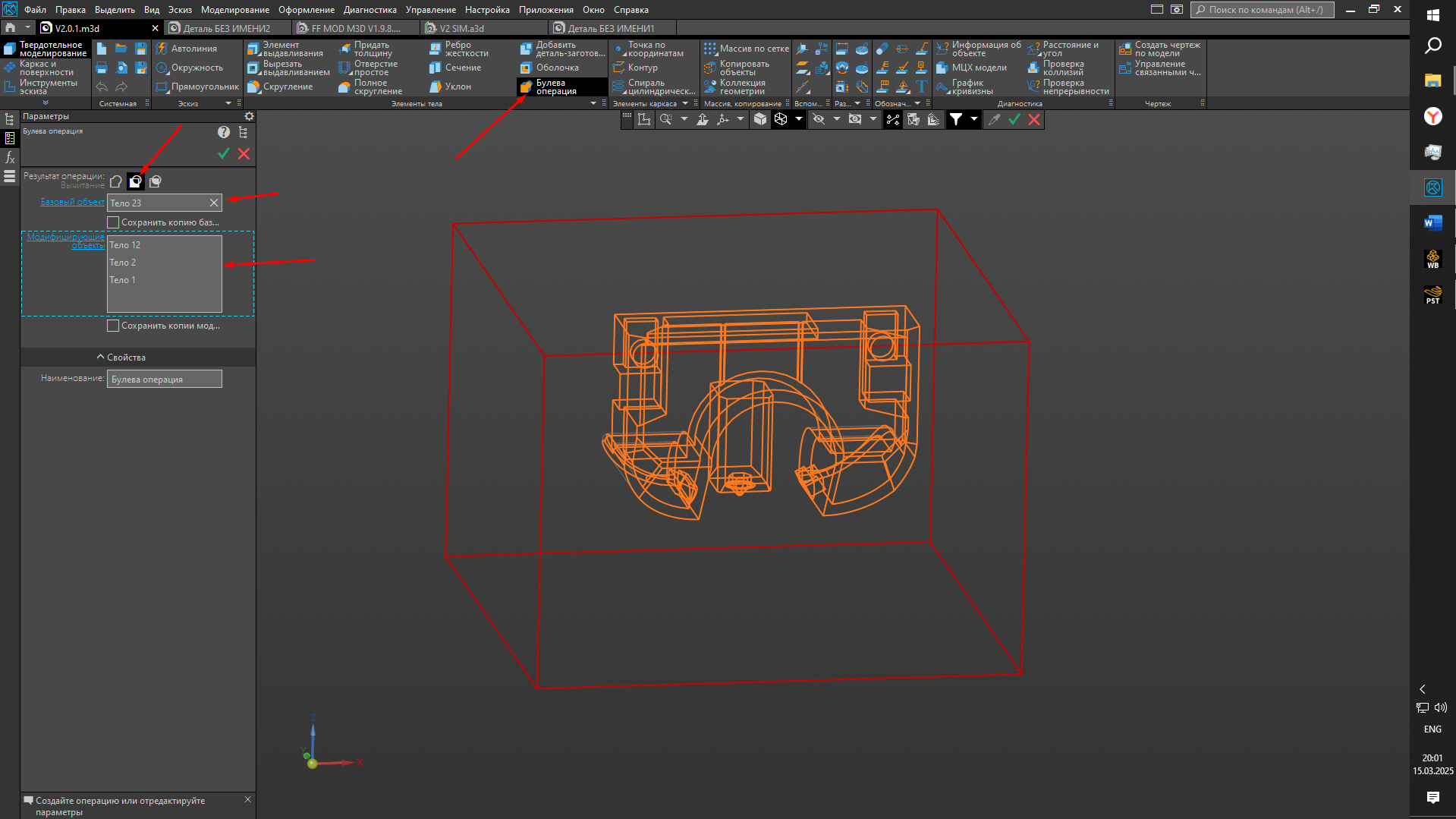Image resolution: width=1456 pixels, height=819 pixels.
Task: Select the Ребро жесткости tool
Action: click(460, 49)
